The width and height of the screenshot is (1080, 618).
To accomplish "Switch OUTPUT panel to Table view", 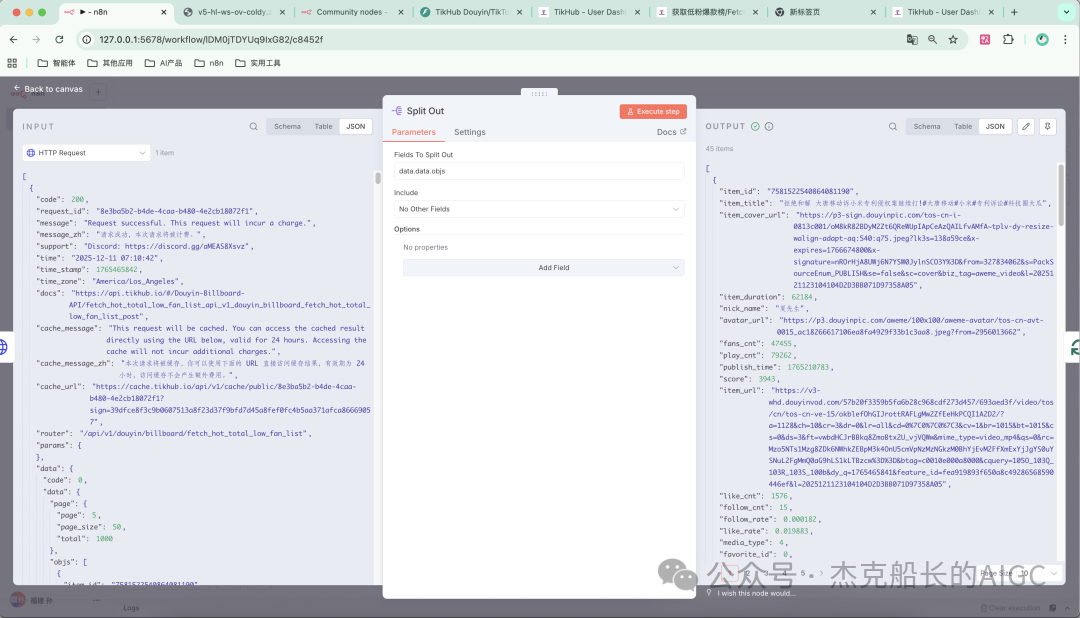I will [x=963, y=127].
